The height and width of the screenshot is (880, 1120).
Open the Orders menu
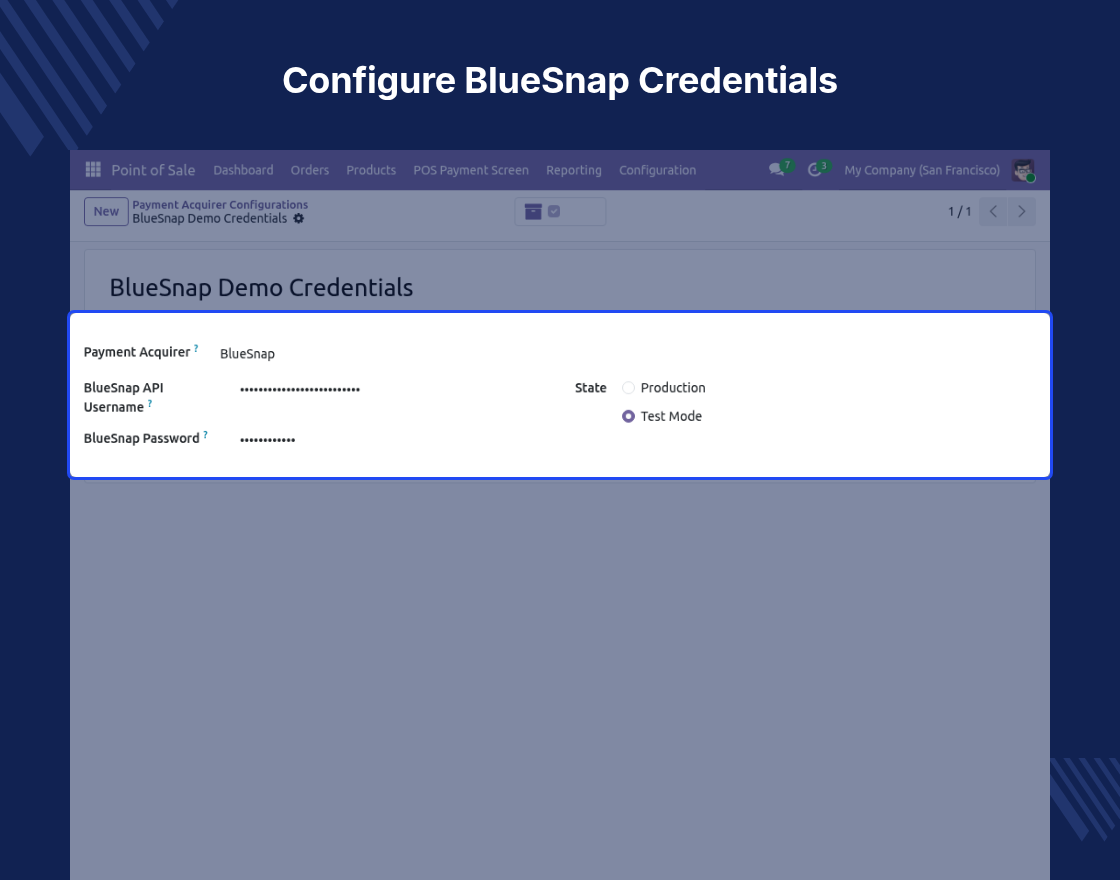310,170
